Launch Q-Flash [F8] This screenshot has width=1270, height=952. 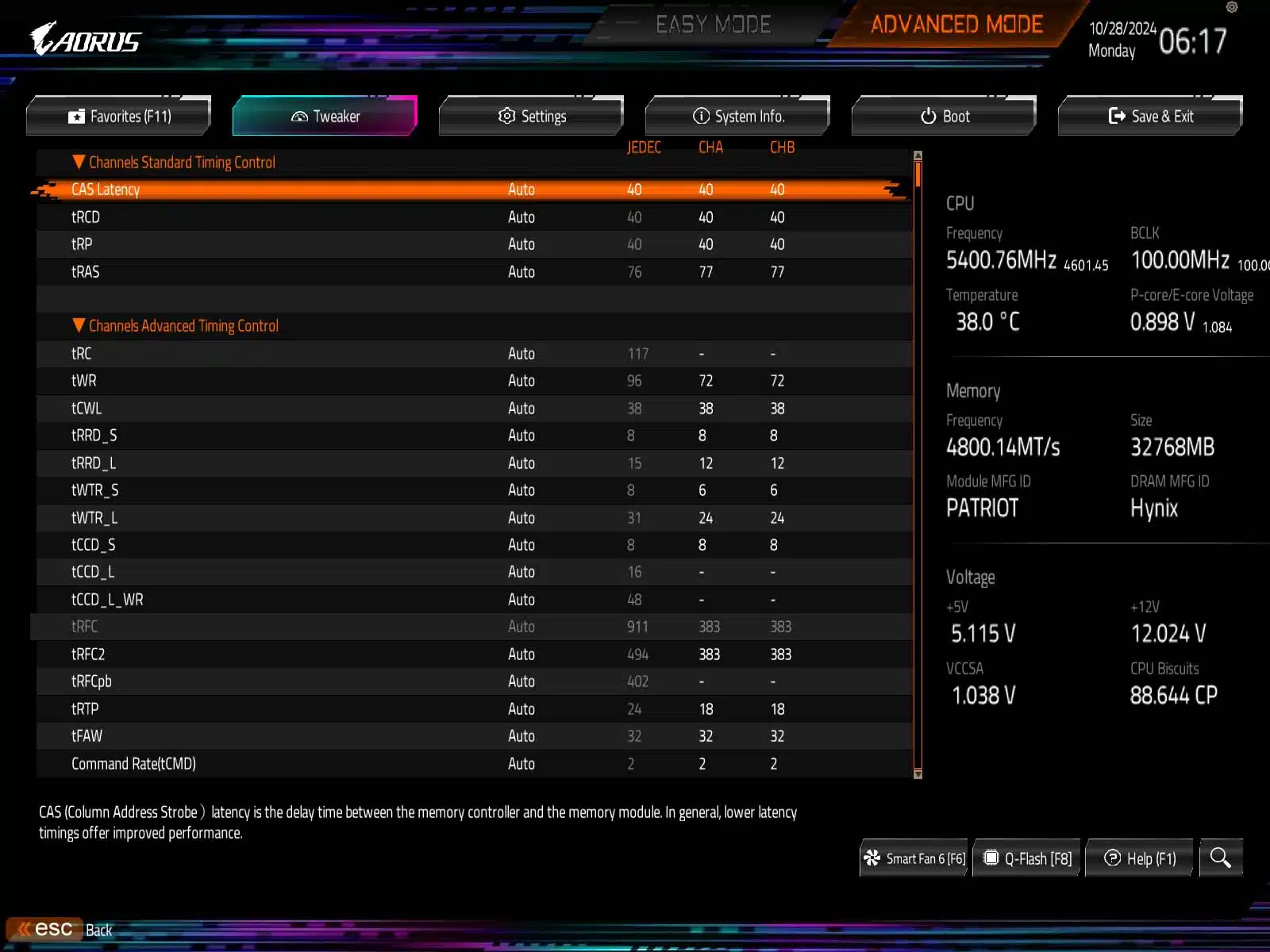pos(1028,858)
